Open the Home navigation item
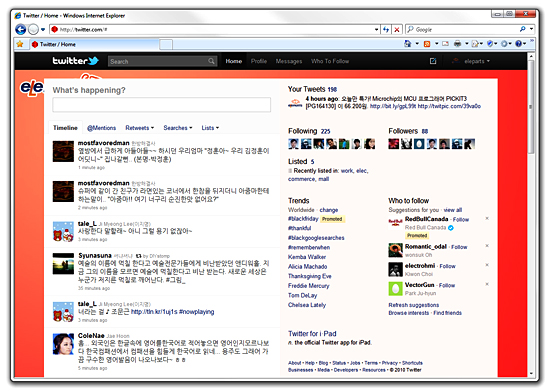This screenshot has height=392, width=550. [234, 61]
